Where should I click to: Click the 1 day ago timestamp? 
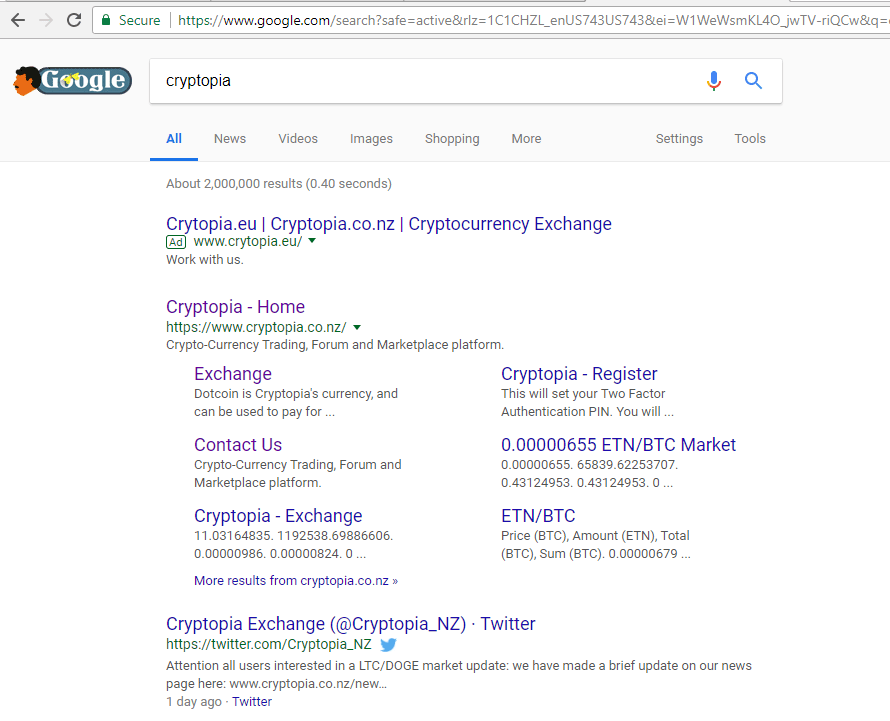click(194, 702)
